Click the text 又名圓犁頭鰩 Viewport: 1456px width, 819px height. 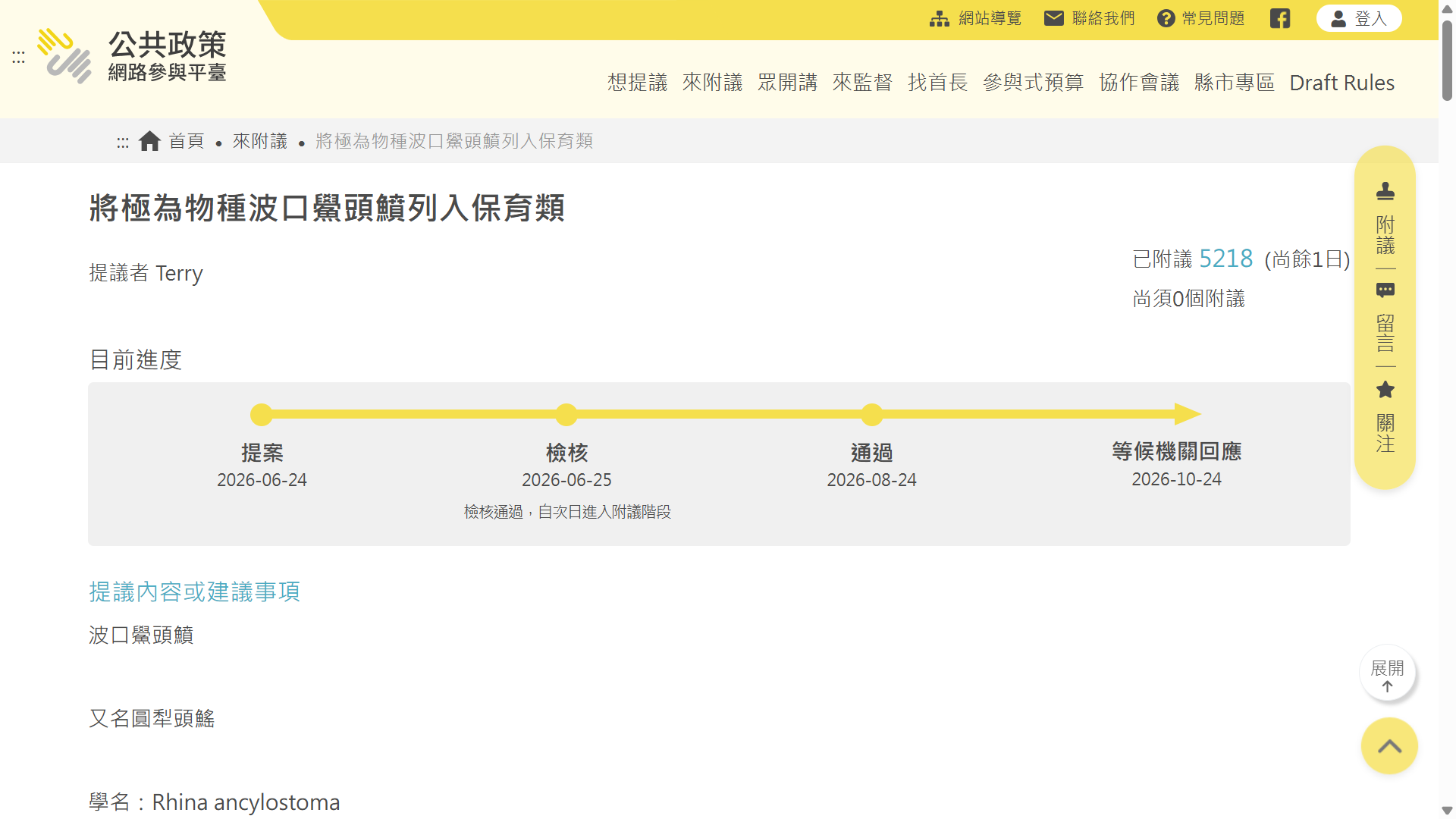coord(152,718)
